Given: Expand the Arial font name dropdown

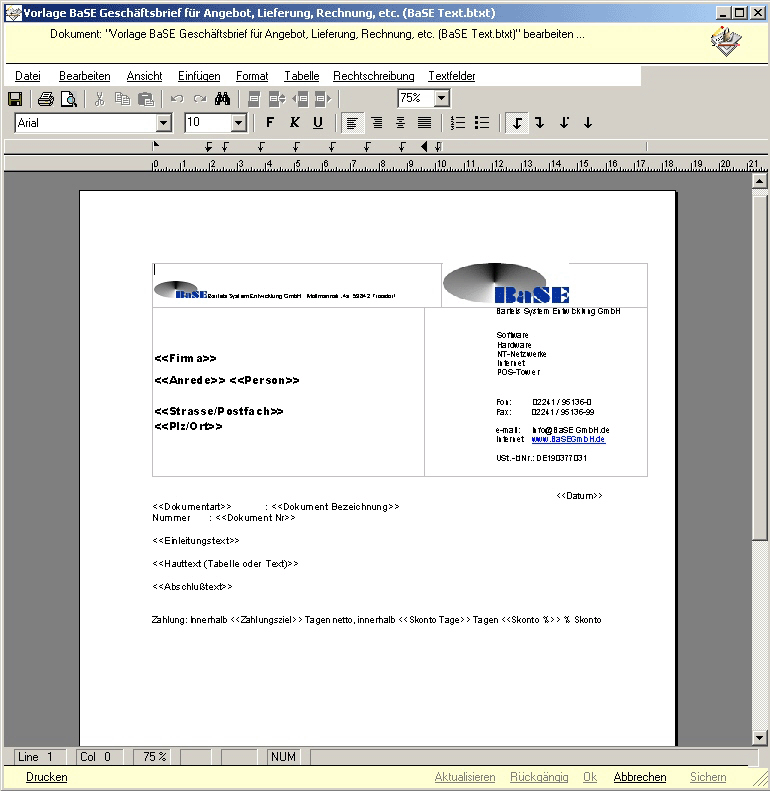Looking at the screenshot, I should coord(164,123).
